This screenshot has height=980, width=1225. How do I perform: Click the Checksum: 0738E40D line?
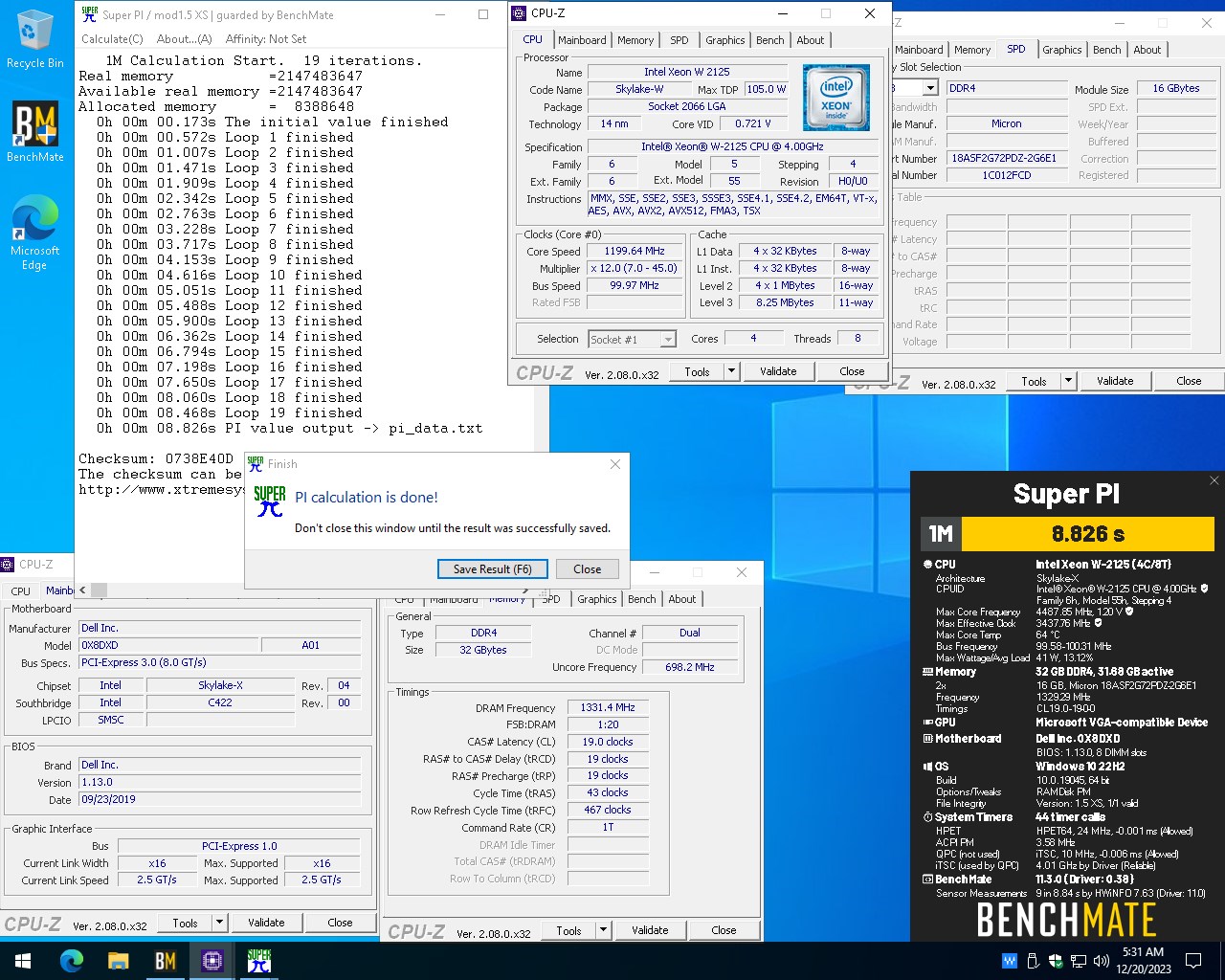[156, 458]
